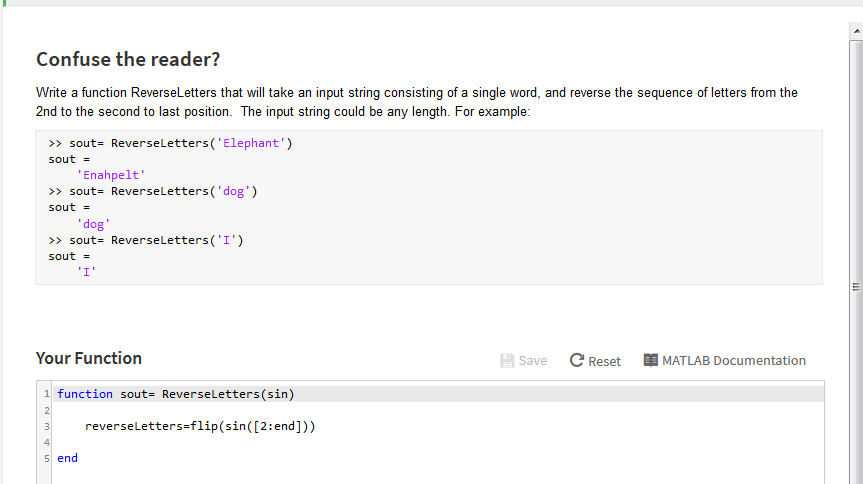Click the Reset circular arrow icon
The width and height of the screenshot is (863, 484).
point(576,360)
